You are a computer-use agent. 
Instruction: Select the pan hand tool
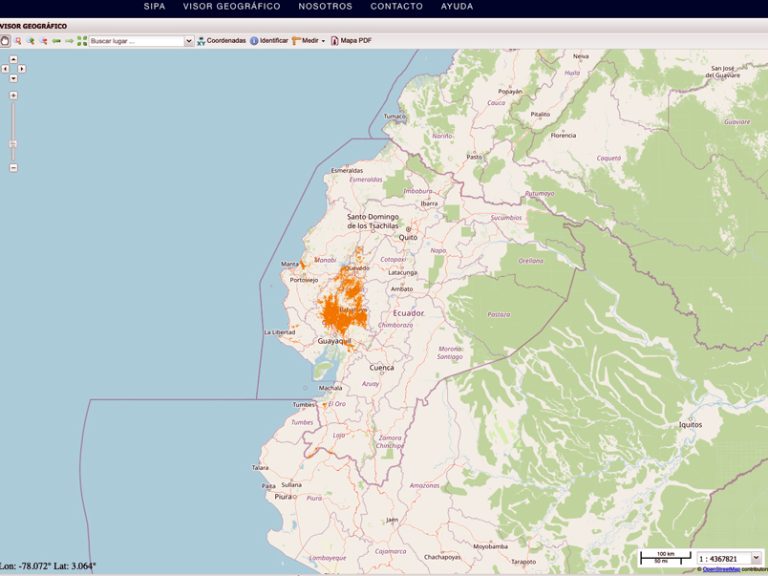click(5, 41)
